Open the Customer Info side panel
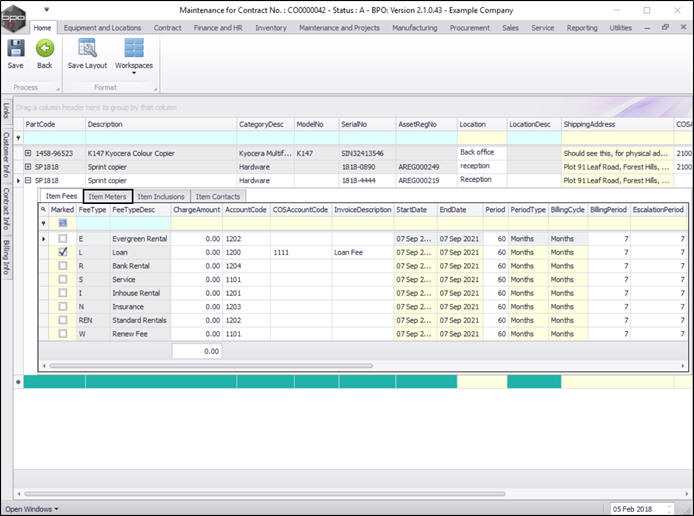The width and height of the screenshot is (694, 516). point(6,155)
